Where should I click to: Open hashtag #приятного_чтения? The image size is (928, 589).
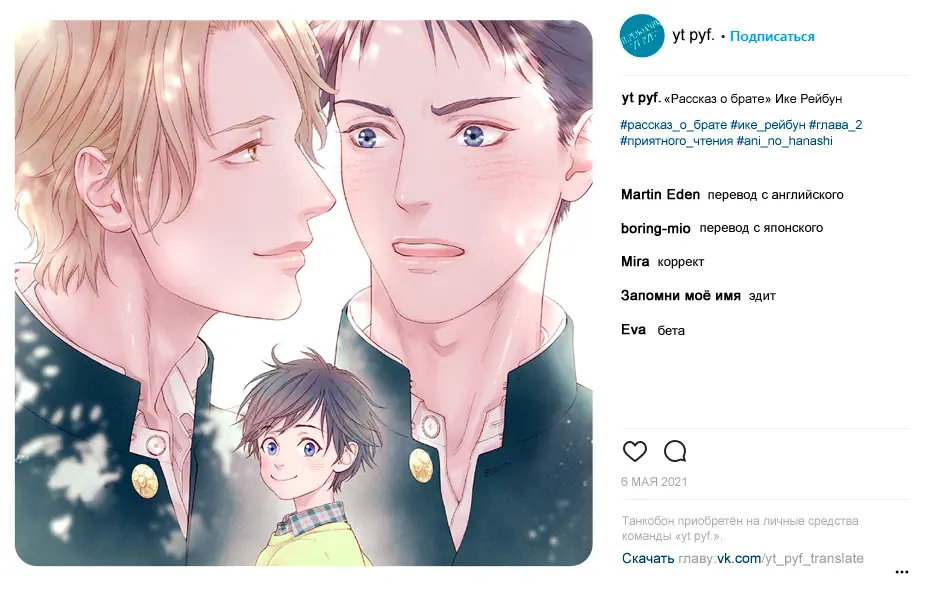676,141
